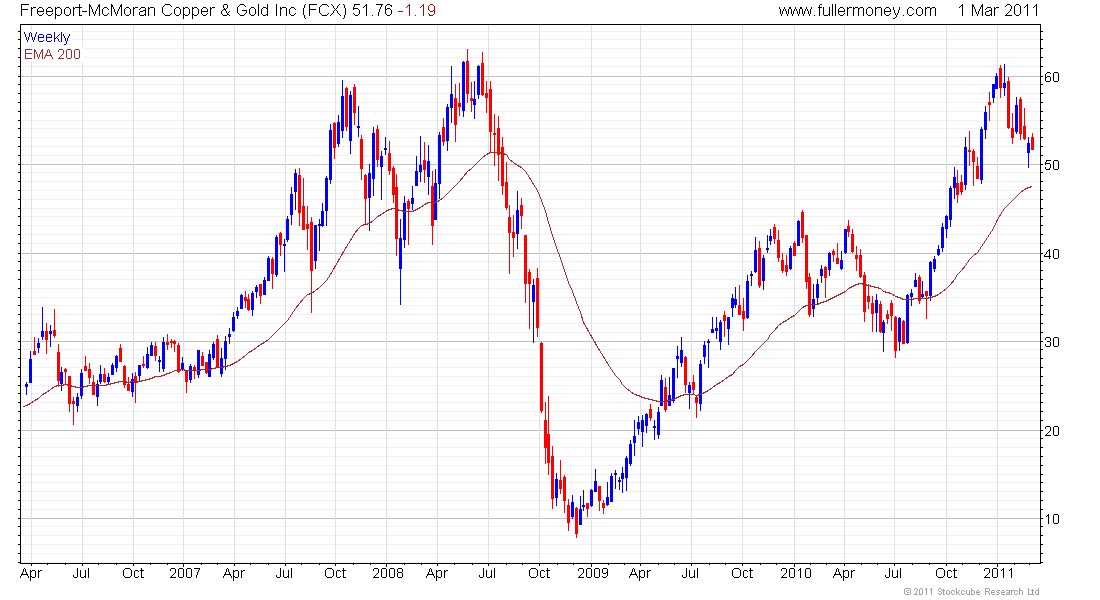Select the Weekly label in legend
This screenshot has width=1100, height=600.
click(46, 37)
